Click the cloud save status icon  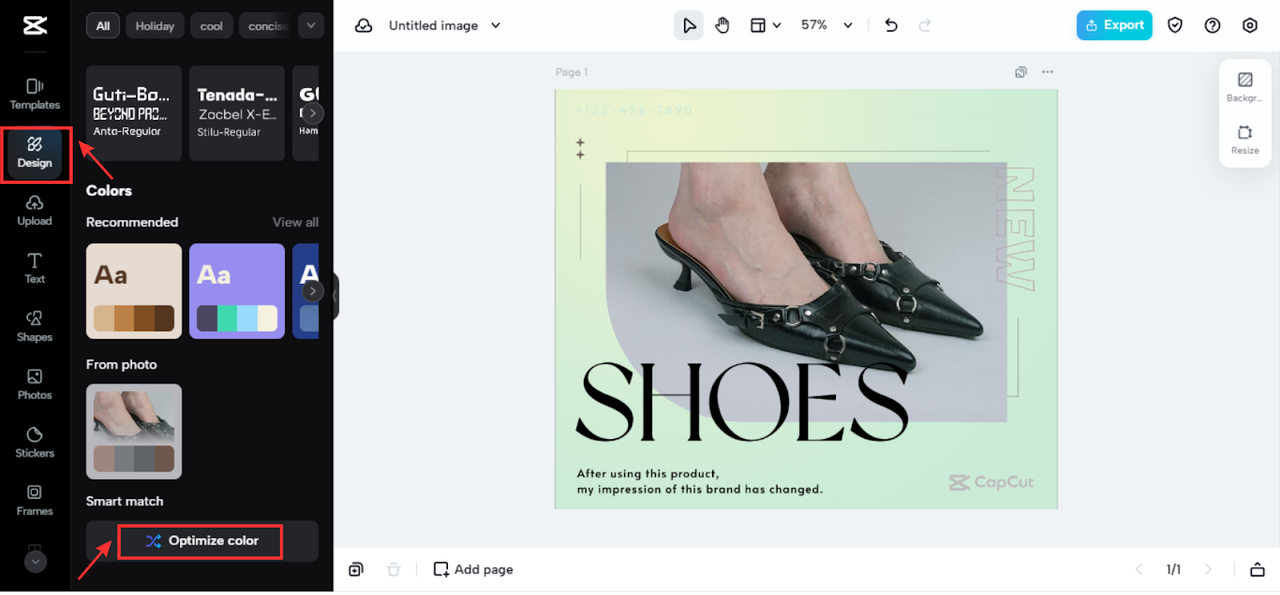[364, 26]
